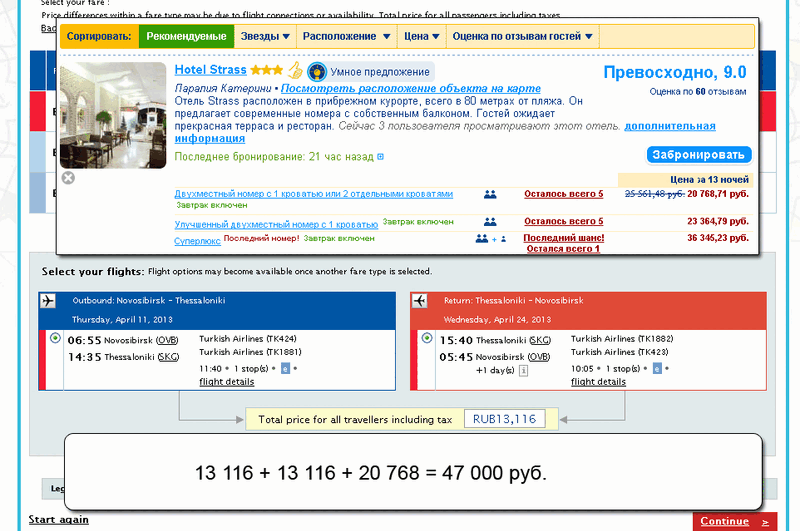Open the double room with 1 or 2 beds link

tap(314, 194)
